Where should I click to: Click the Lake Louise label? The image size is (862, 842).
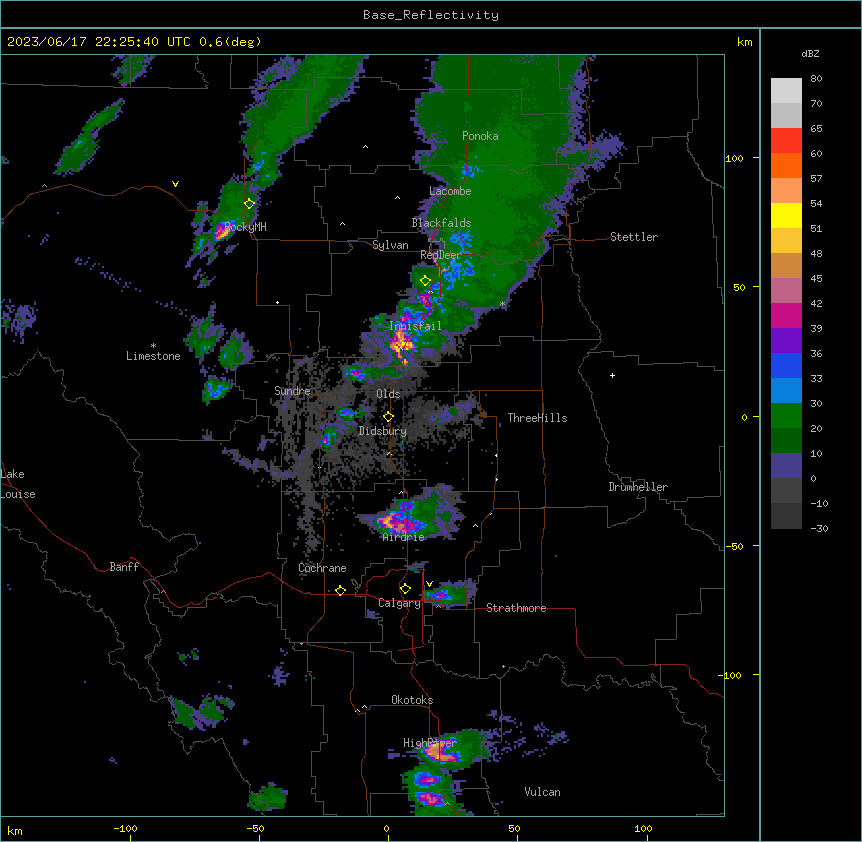18,484
